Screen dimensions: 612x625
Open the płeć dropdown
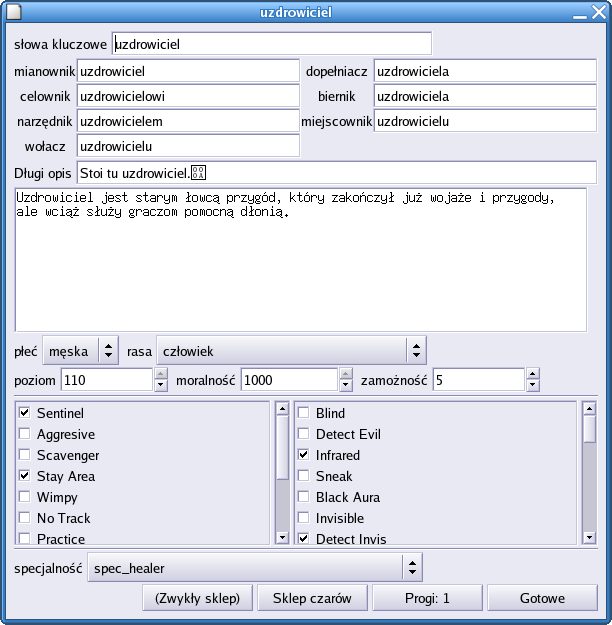(81, 350)
